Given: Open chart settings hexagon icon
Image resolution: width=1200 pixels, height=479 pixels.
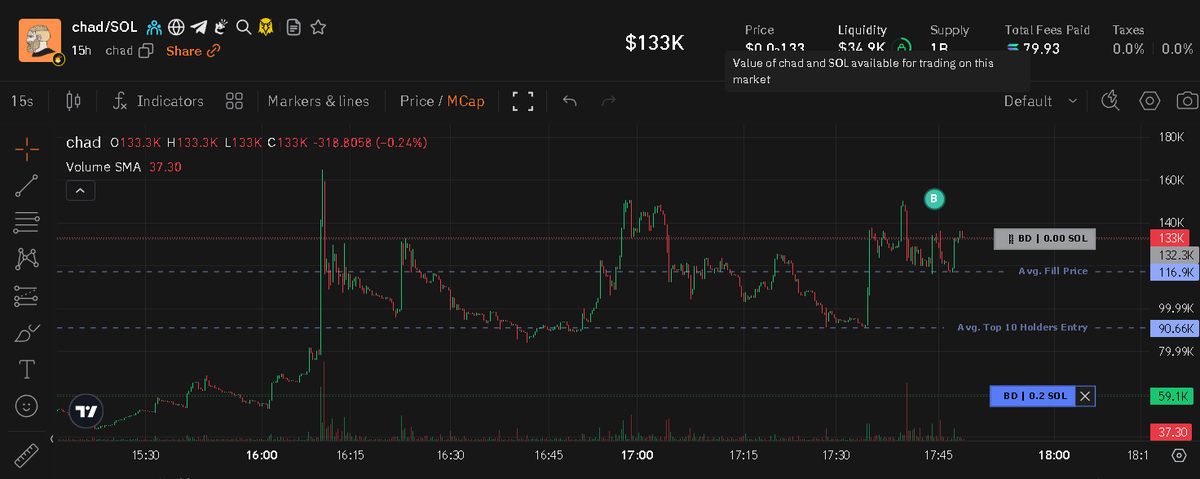Looking at the screenshot, I should [x=1149, y=101].
